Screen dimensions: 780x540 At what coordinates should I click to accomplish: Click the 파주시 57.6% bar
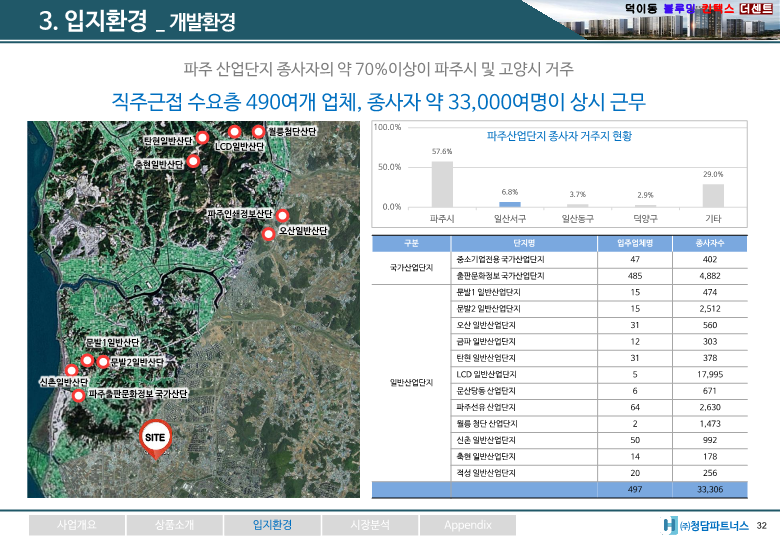442,184
